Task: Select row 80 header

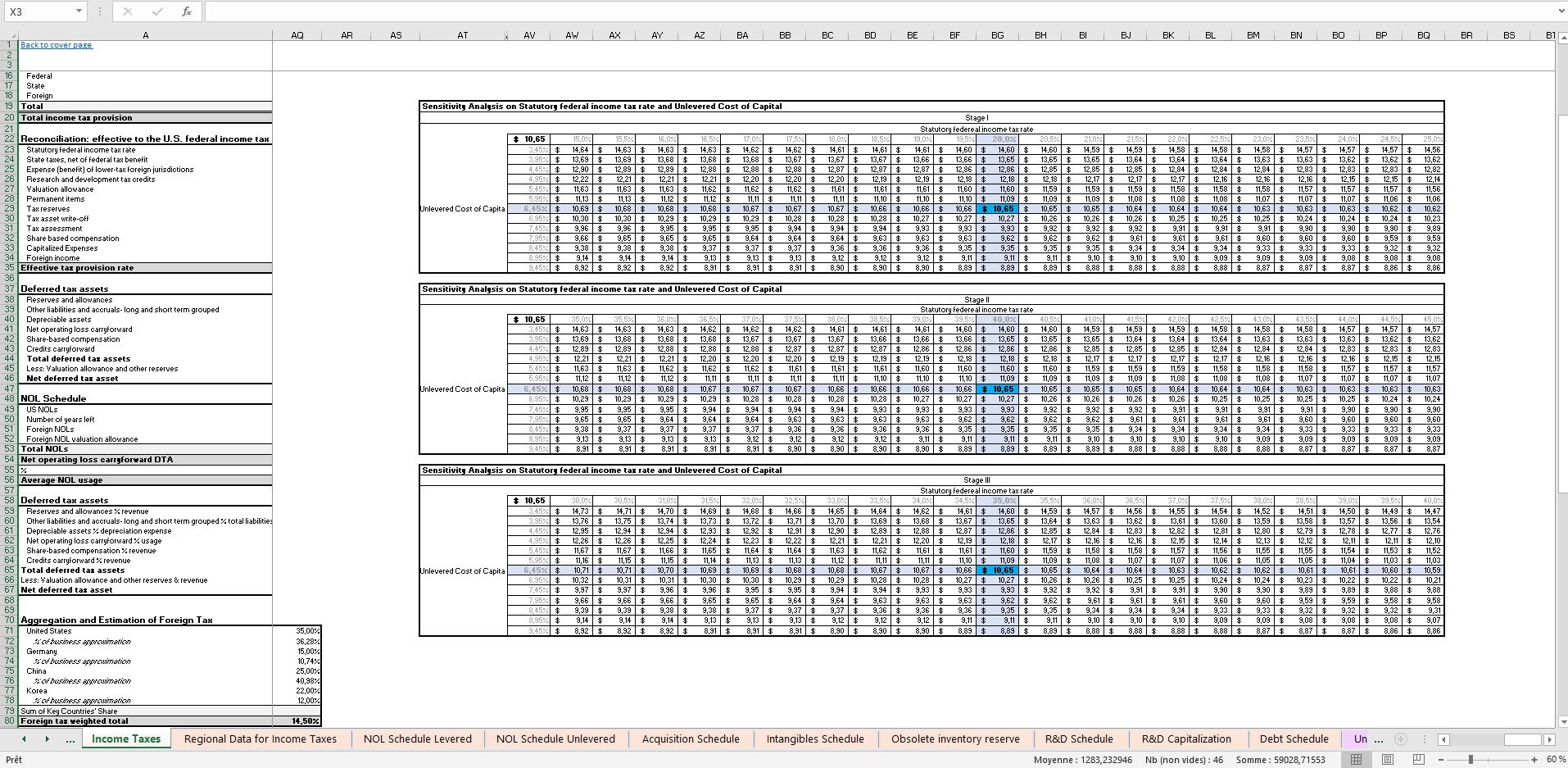Action: point(9,721)
